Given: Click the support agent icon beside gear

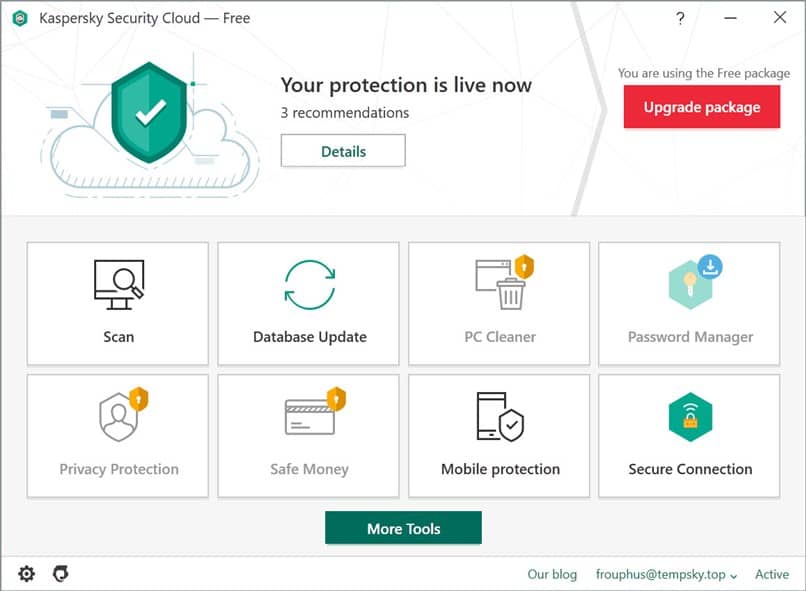Looking at the screenshot, I should tap(61, 574).
